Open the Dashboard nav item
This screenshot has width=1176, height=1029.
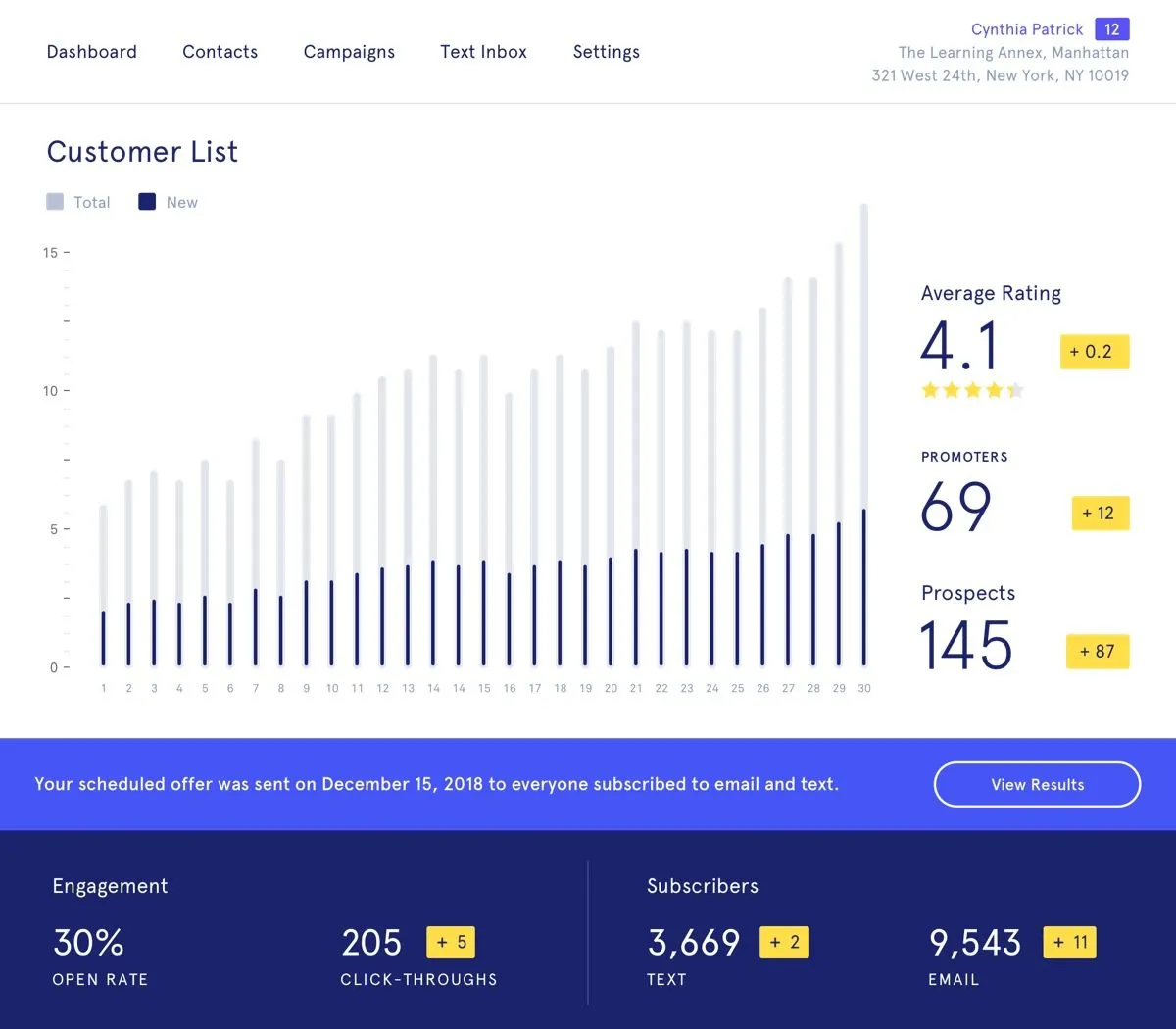pos(91,52)
